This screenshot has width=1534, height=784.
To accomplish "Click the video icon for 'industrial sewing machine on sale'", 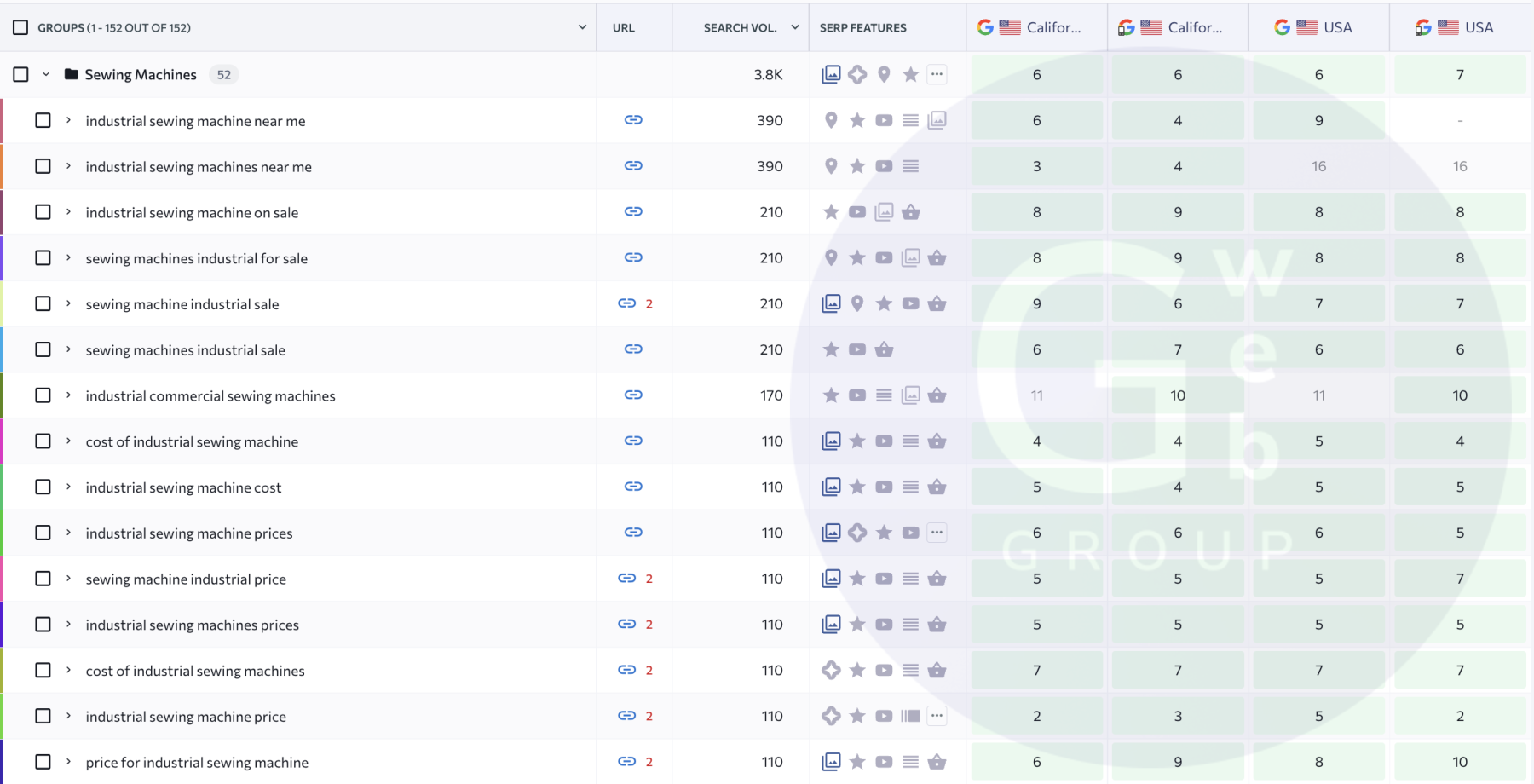I will (857, 212).
